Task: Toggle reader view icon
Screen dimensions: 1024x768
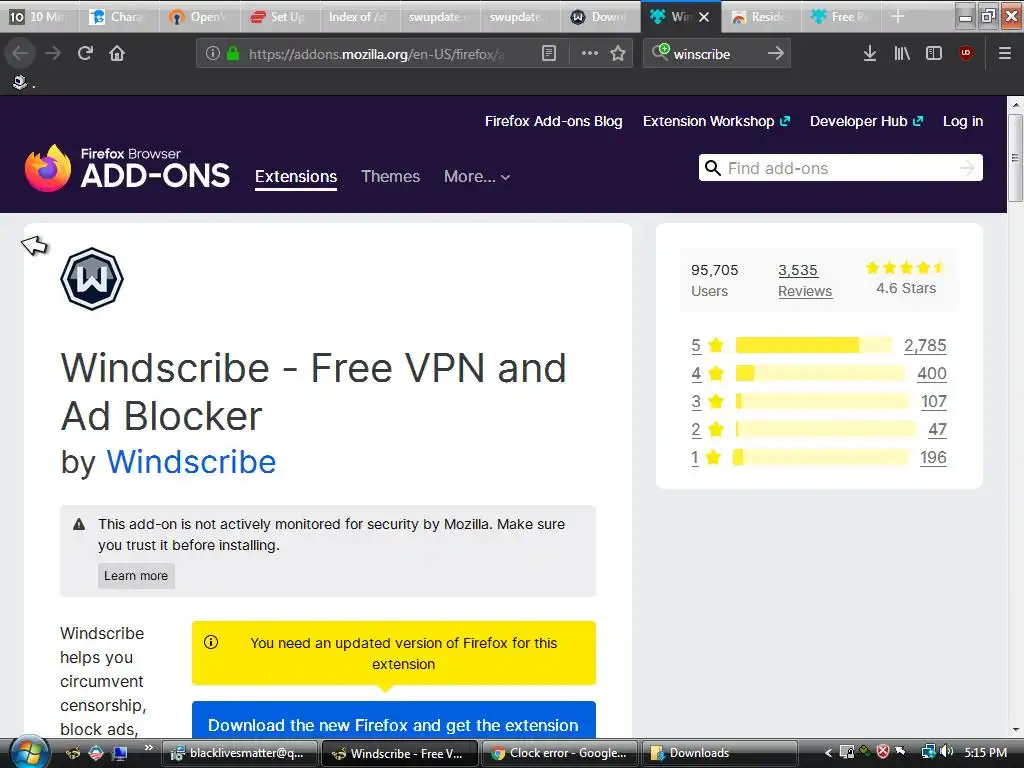Action: pos(549,53)
